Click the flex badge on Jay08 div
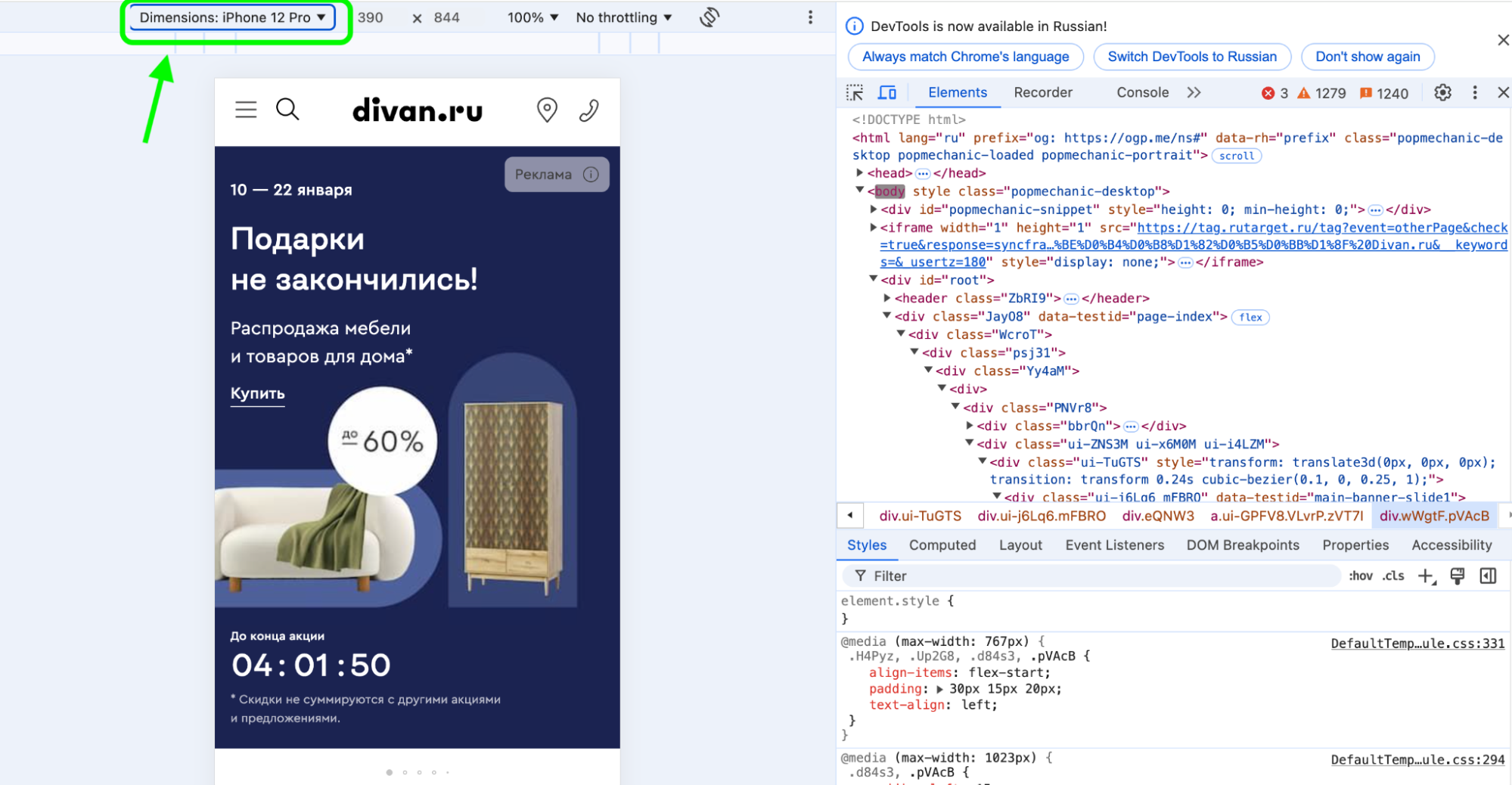This screenshot has width=1512, height=785. pos(1250,318)
